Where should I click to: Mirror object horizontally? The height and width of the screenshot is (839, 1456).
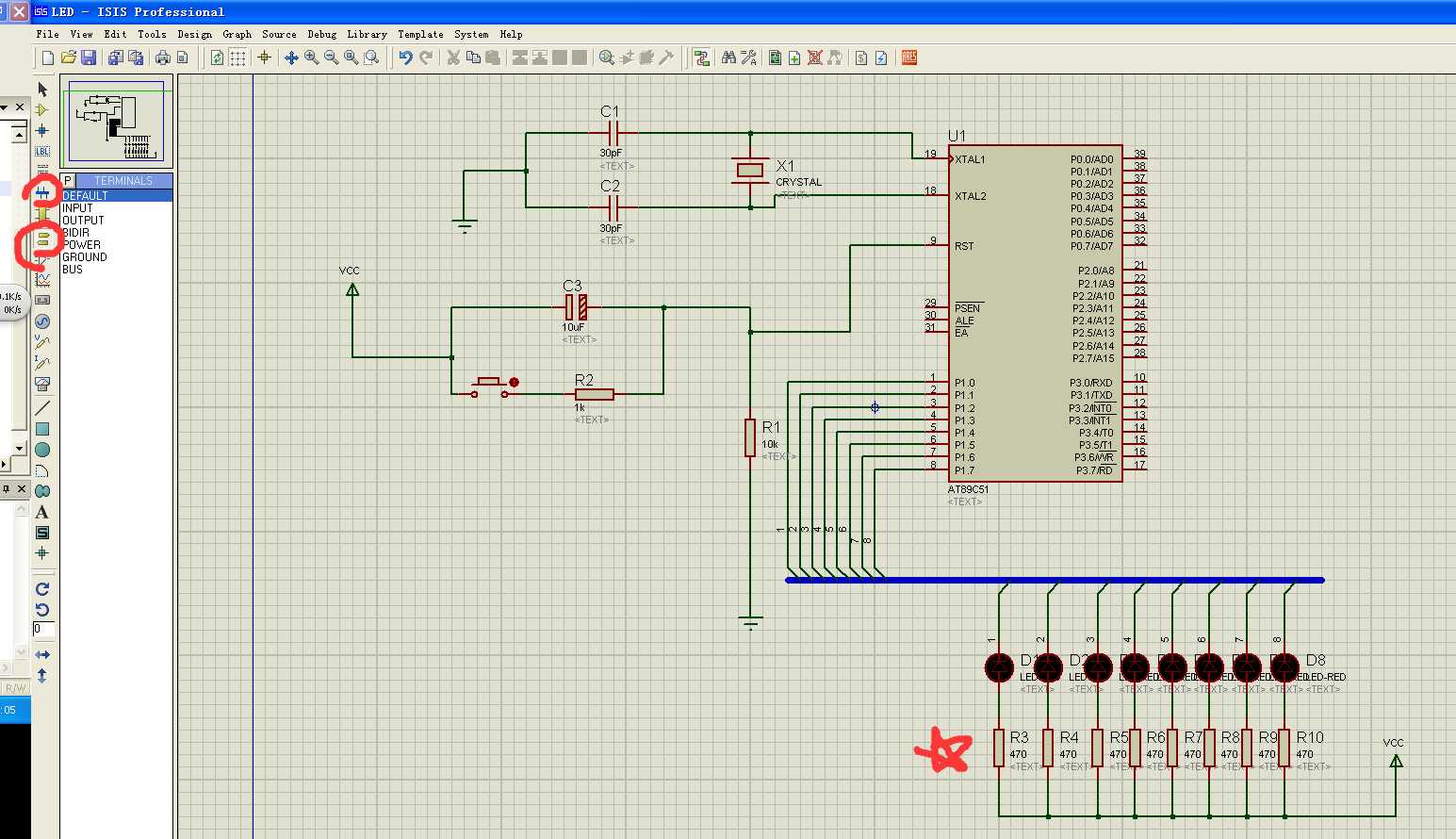[x=42, y=654]
